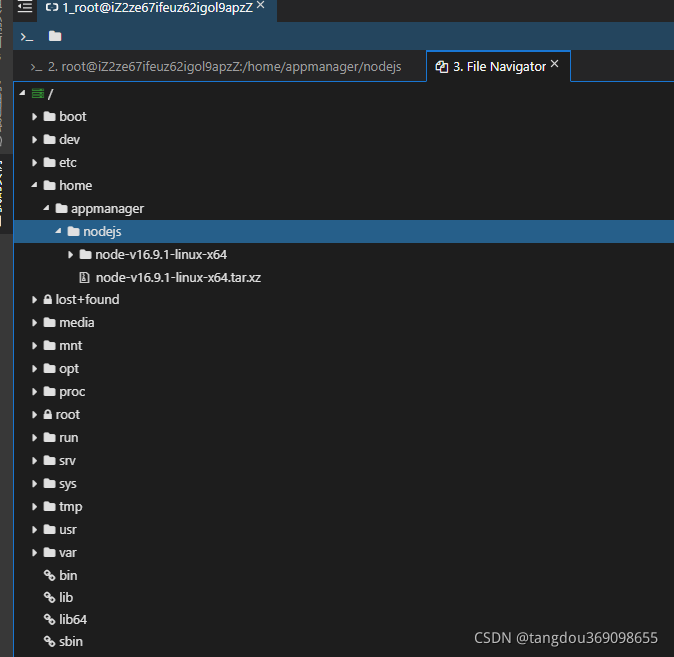Open a new terminal with the prompt icon
The height and width of the screenshot is (657, 674).
click(x=27, y=36)
